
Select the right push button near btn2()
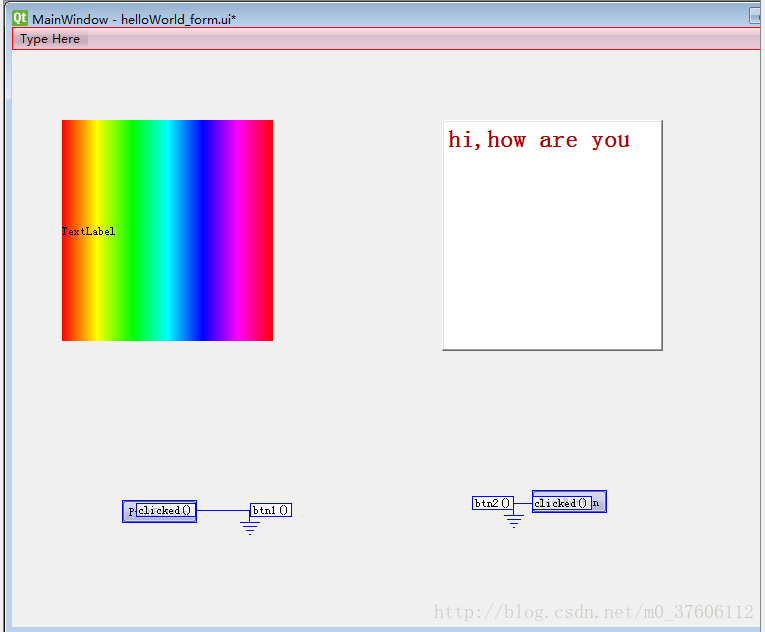pyautogui.click(x=569, y=502)
